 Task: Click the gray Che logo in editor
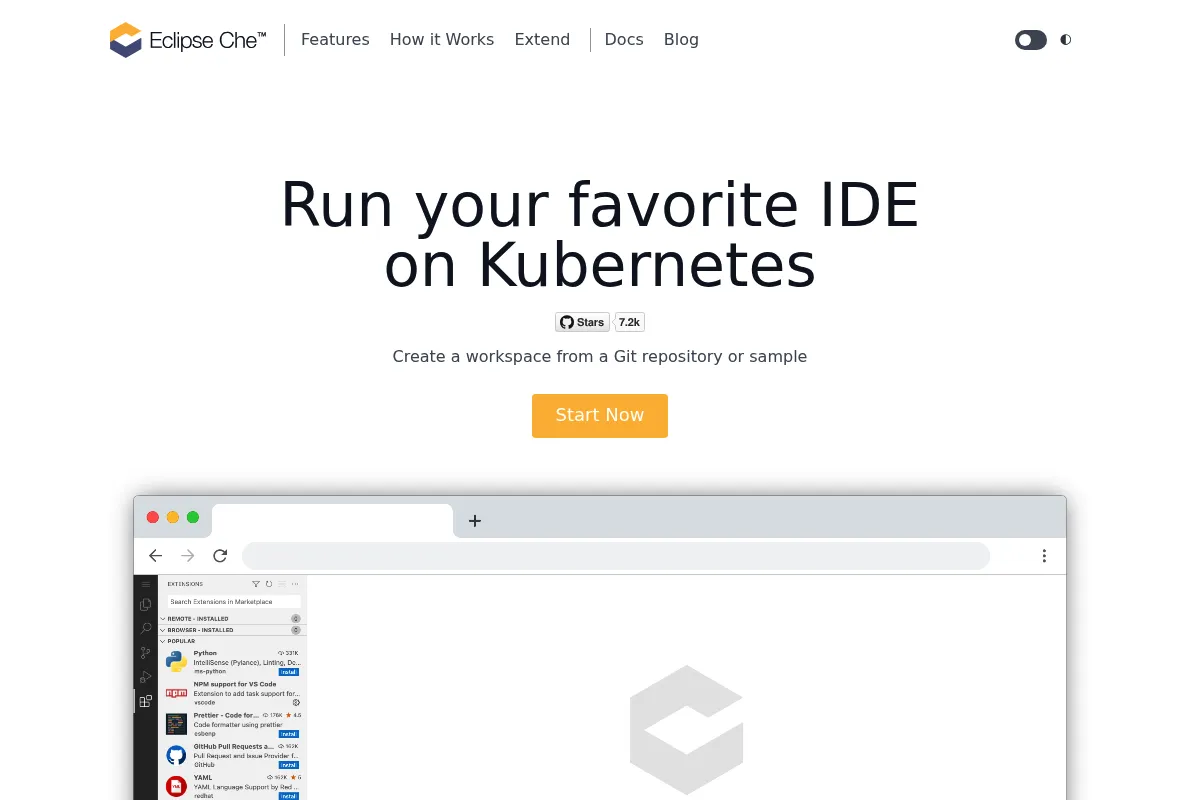point(687,730)
